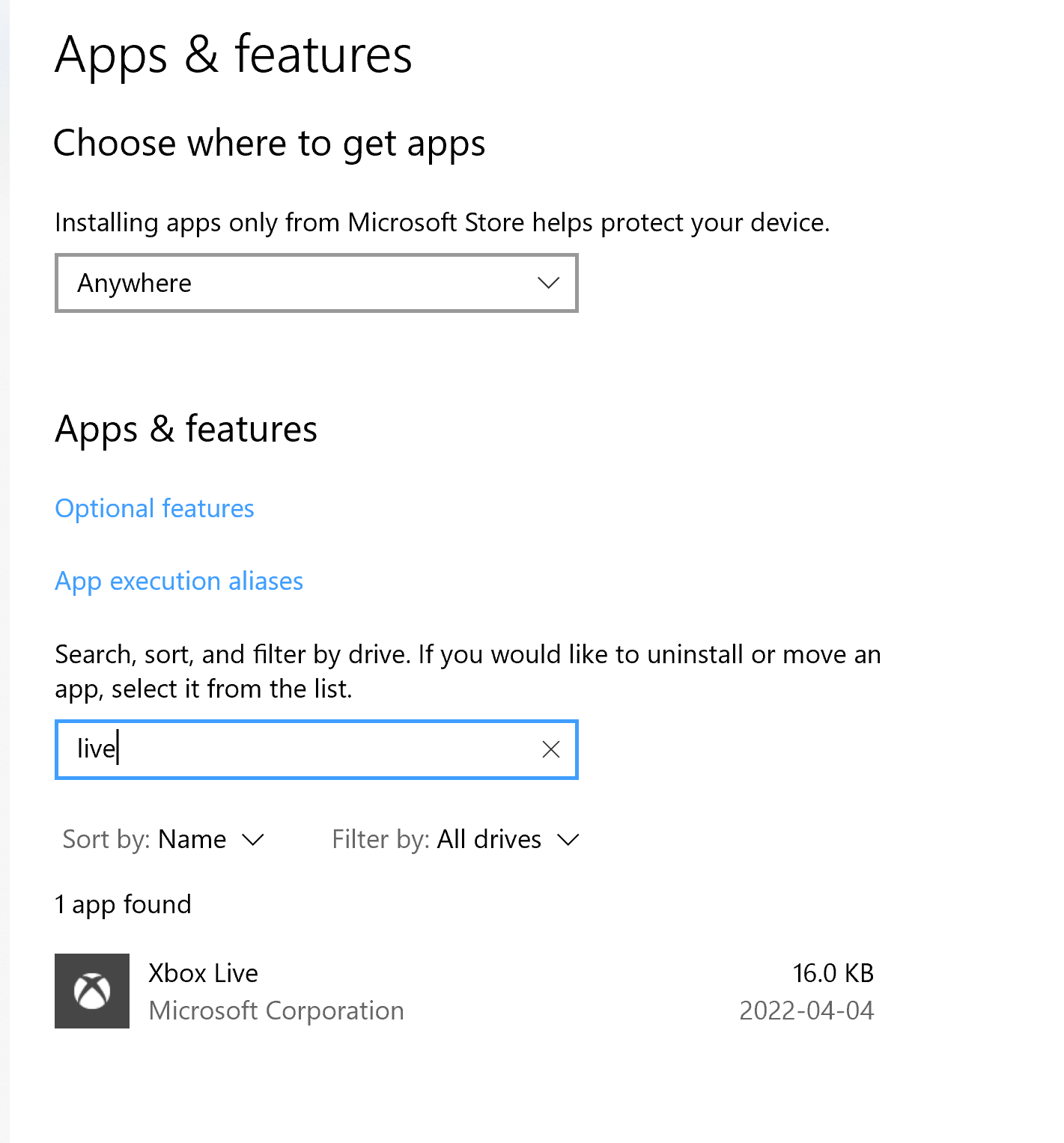The width and height of the screenshot is (1064, 1143).
Task: Click the search apps input field
Action: 300,749
